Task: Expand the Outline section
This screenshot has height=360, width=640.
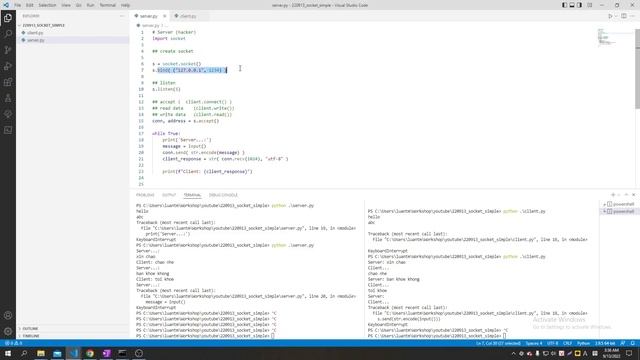Action: click(30, 329)
